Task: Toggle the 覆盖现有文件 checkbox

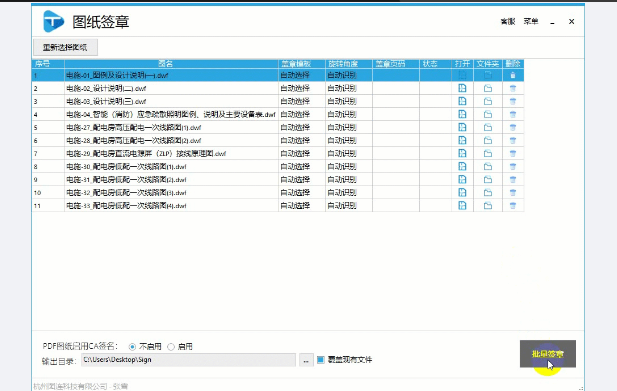Action: coord(321,360)
